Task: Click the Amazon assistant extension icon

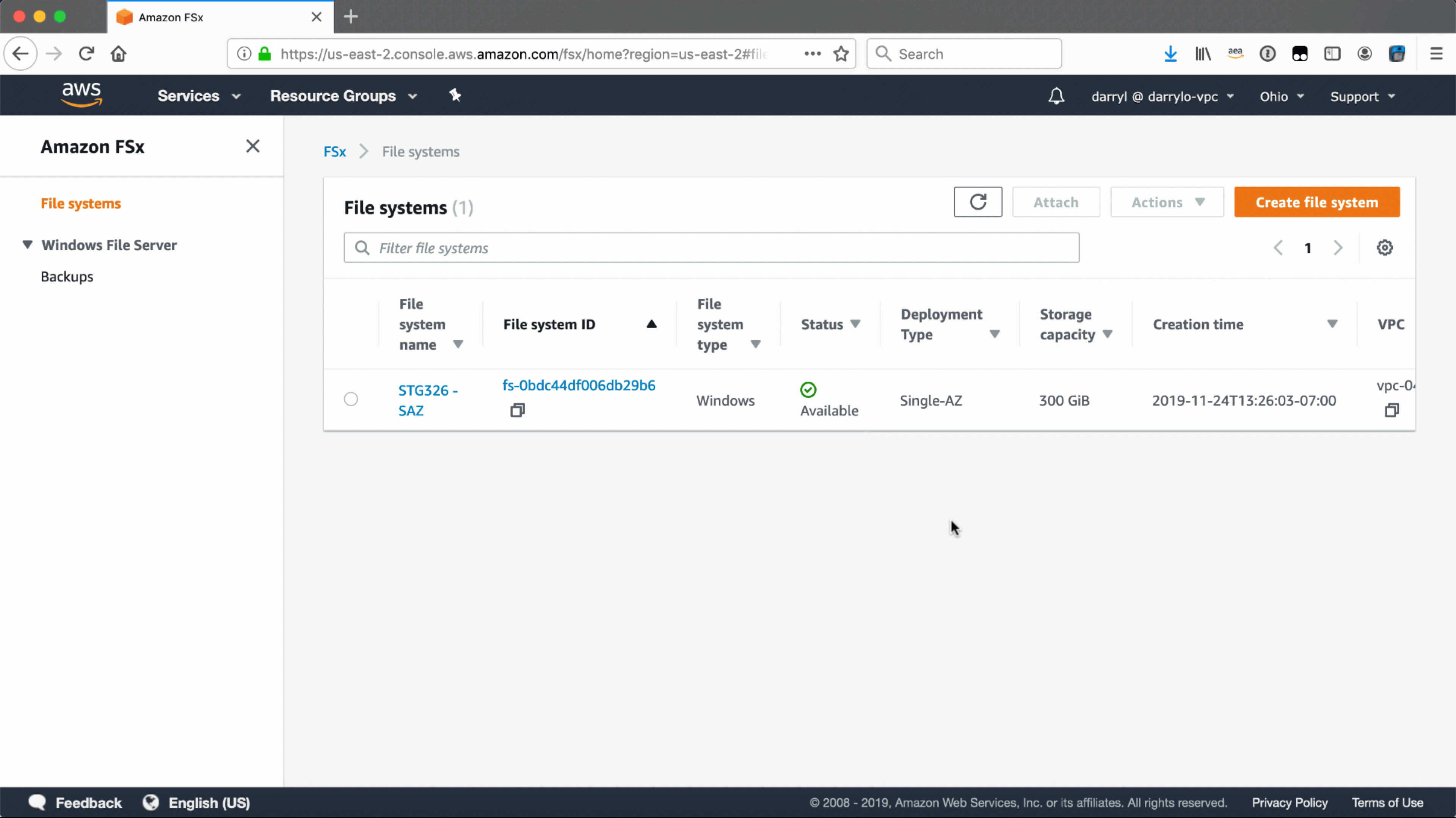Action: tap(1235, 54)
